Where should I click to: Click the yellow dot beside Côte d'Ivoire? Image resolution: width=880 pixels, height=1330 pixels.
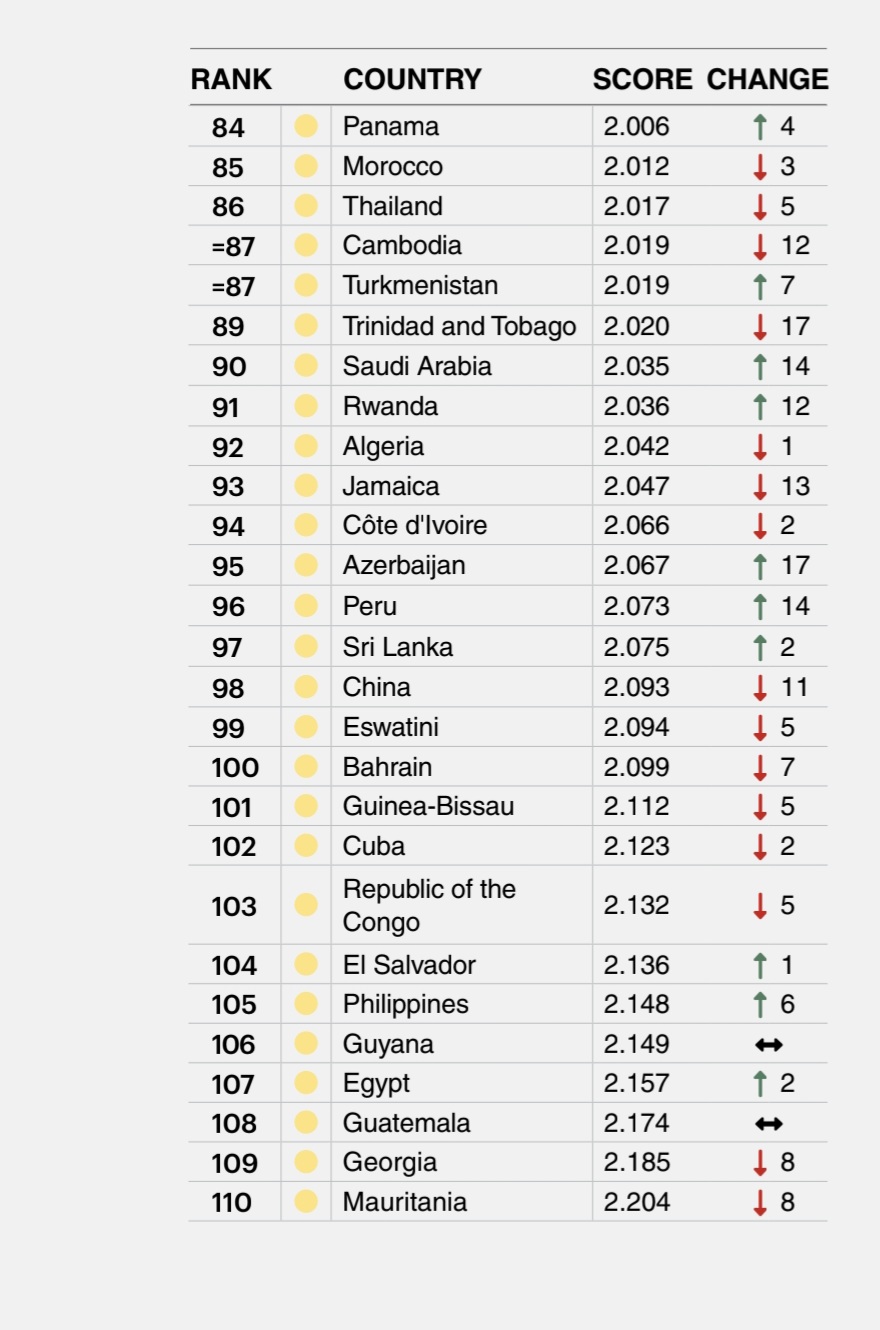click(x=306, y=525)
